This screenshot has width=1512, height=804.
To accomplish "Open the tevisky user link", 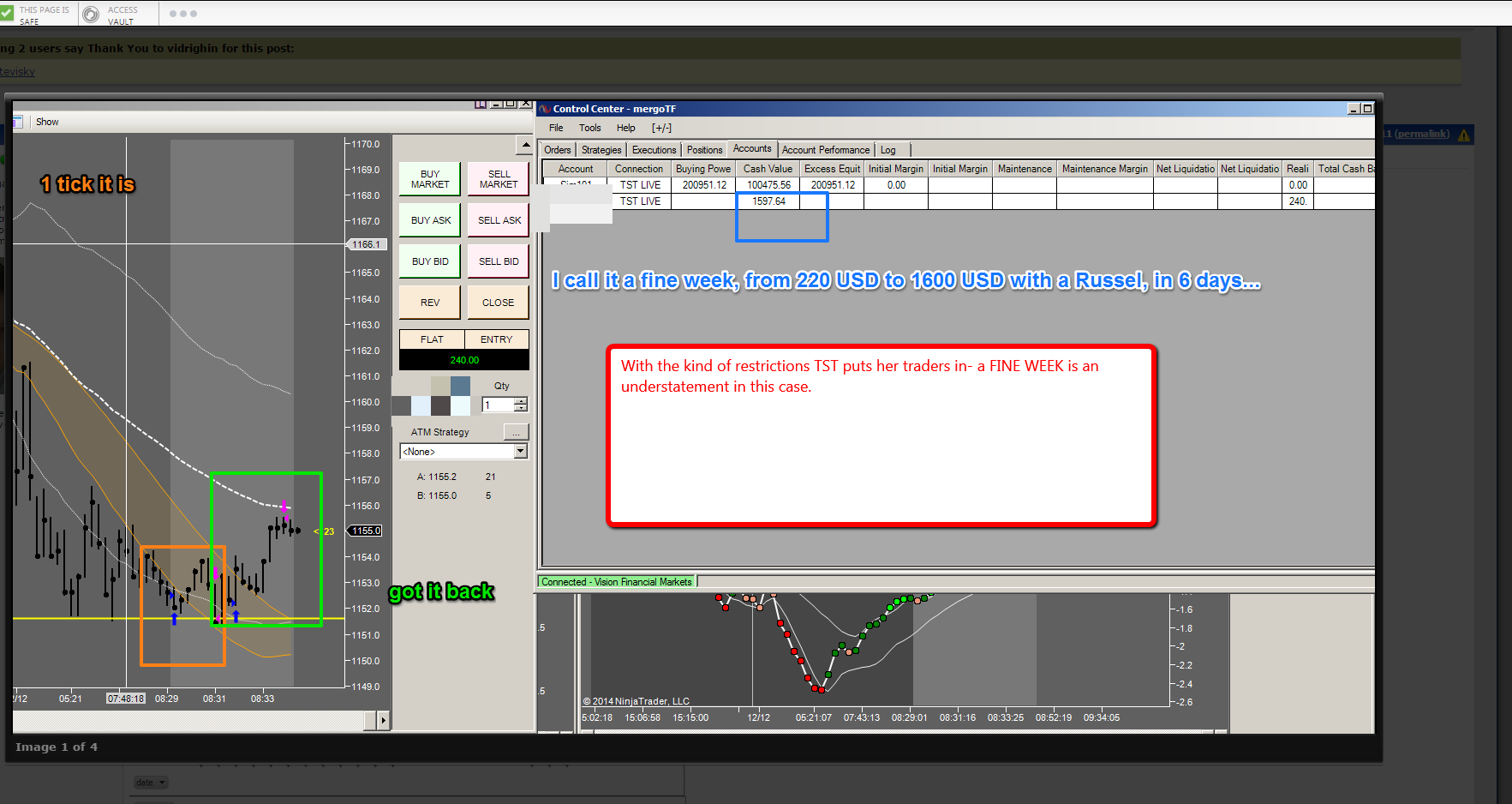I will 17,72.
